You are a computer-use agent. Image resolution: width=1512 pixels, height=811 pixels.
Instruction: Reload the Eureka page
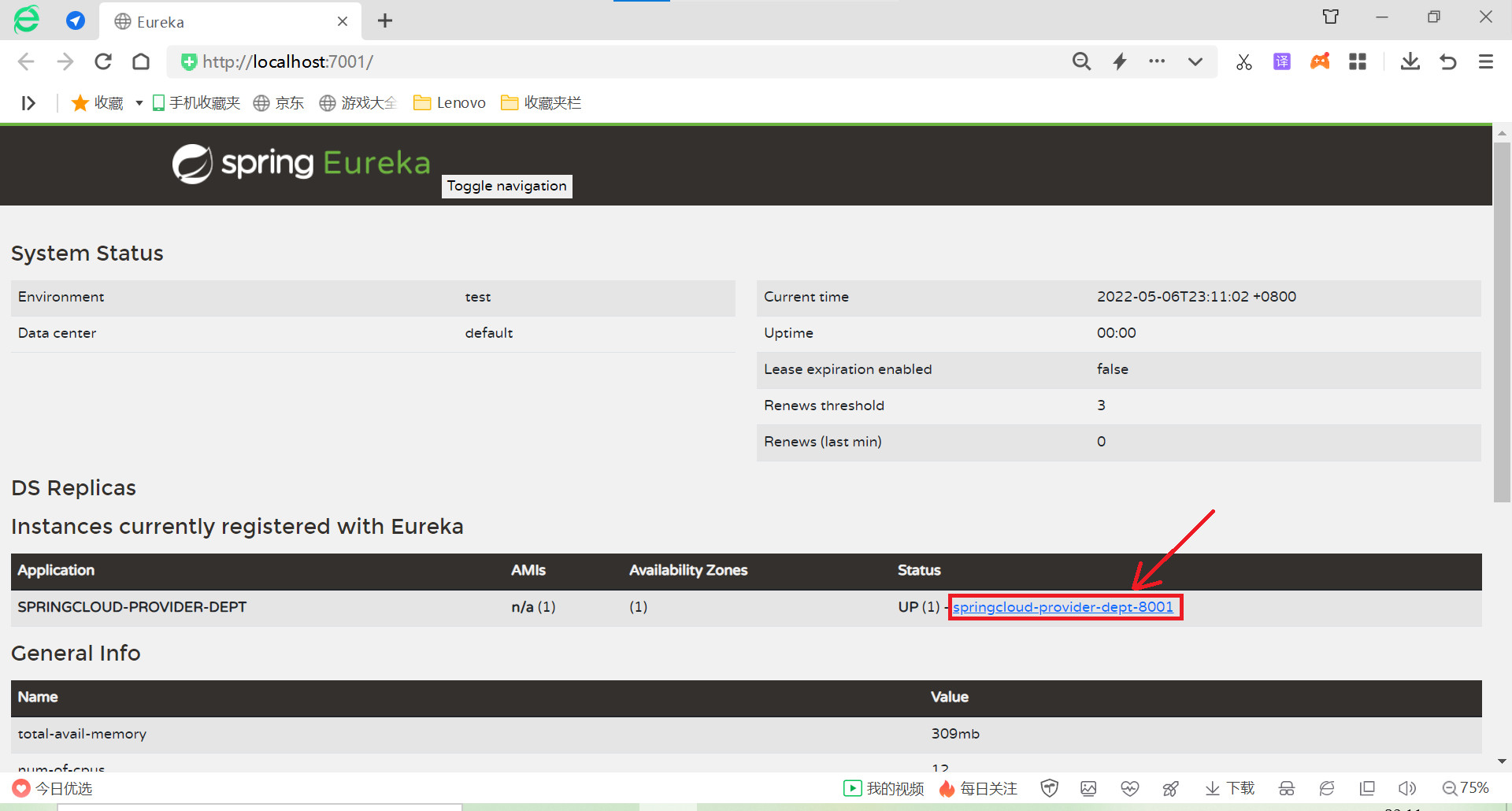[103, 61]
